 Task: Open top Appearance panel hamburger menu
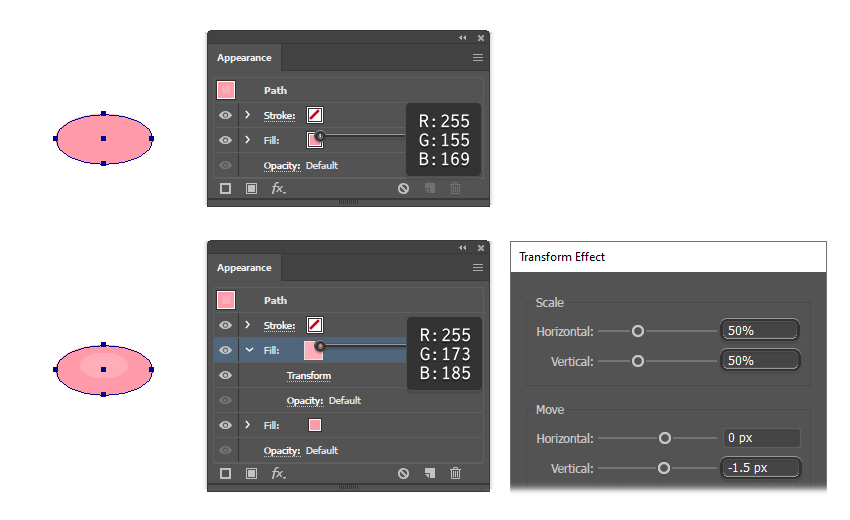tap(478, 58)
